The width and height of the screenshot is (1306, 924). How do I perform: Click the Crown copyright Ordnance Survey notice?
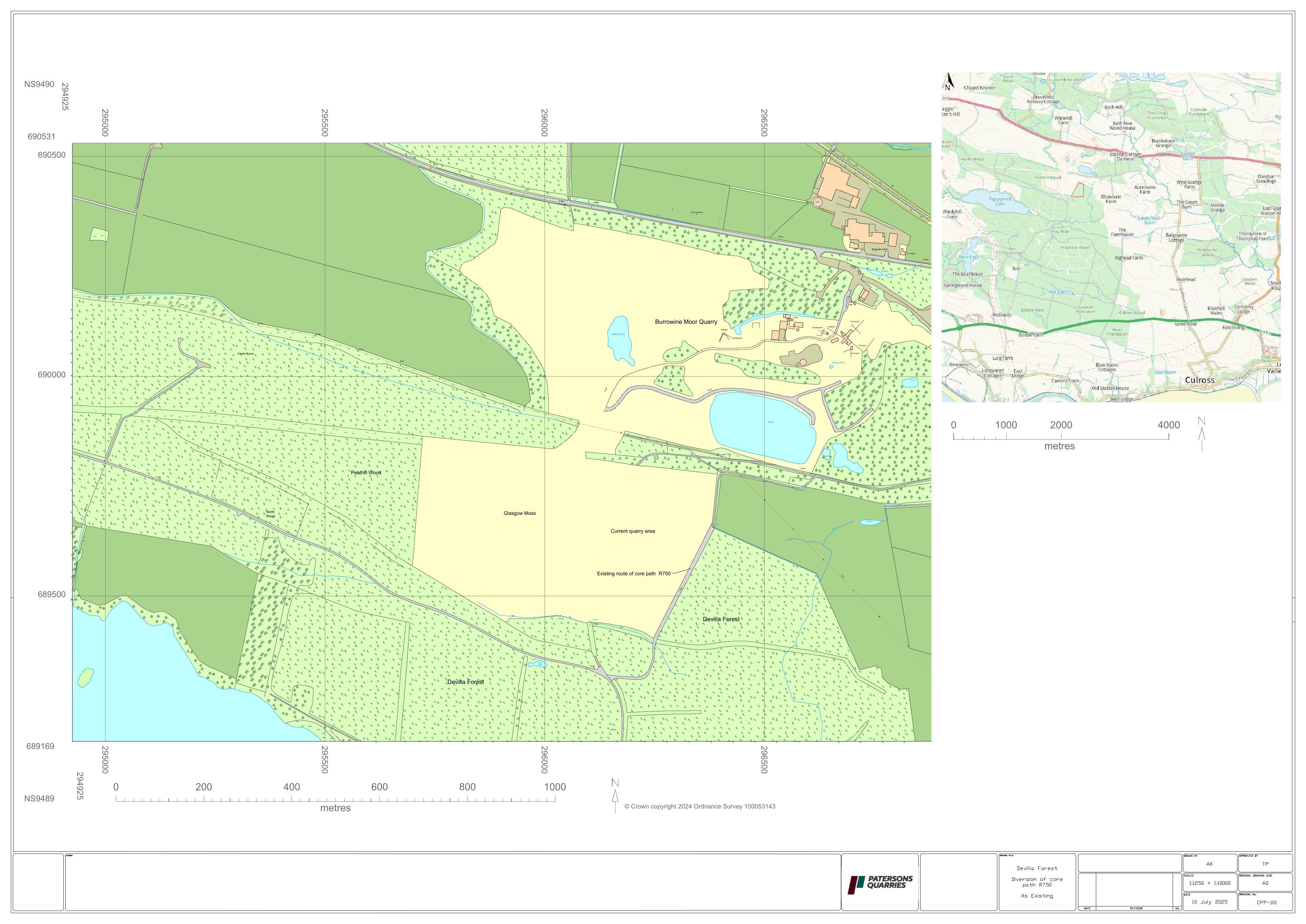pos(700,806)
